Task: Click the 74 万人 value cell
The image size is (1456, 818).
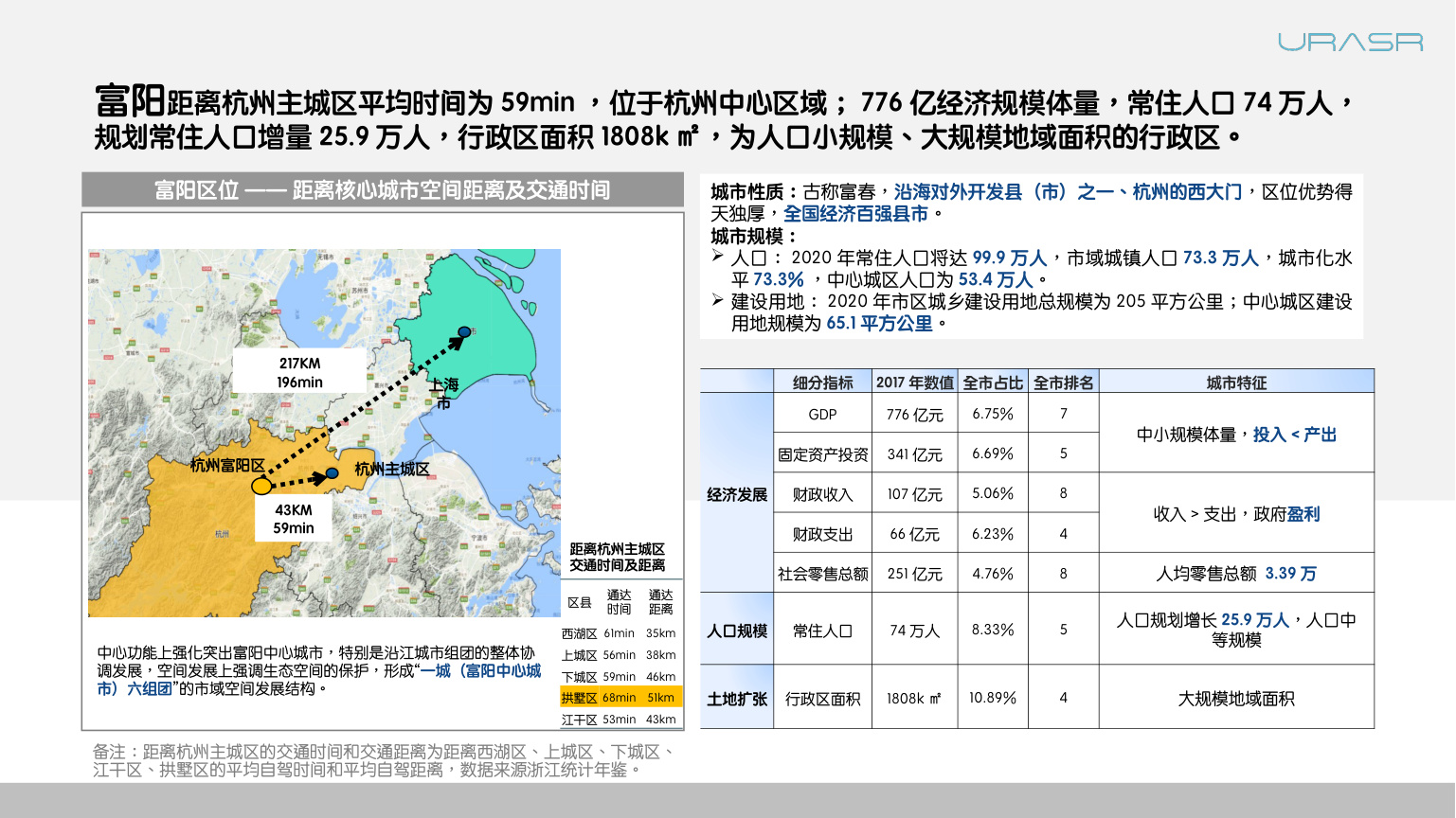Action: (x=914, y=630)
